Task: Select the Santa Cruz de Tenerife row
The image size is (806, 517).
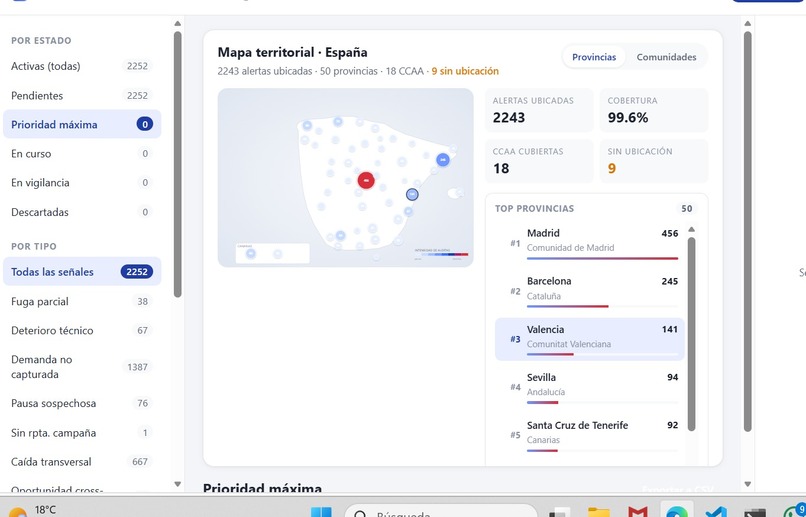Action: [590, 435]
